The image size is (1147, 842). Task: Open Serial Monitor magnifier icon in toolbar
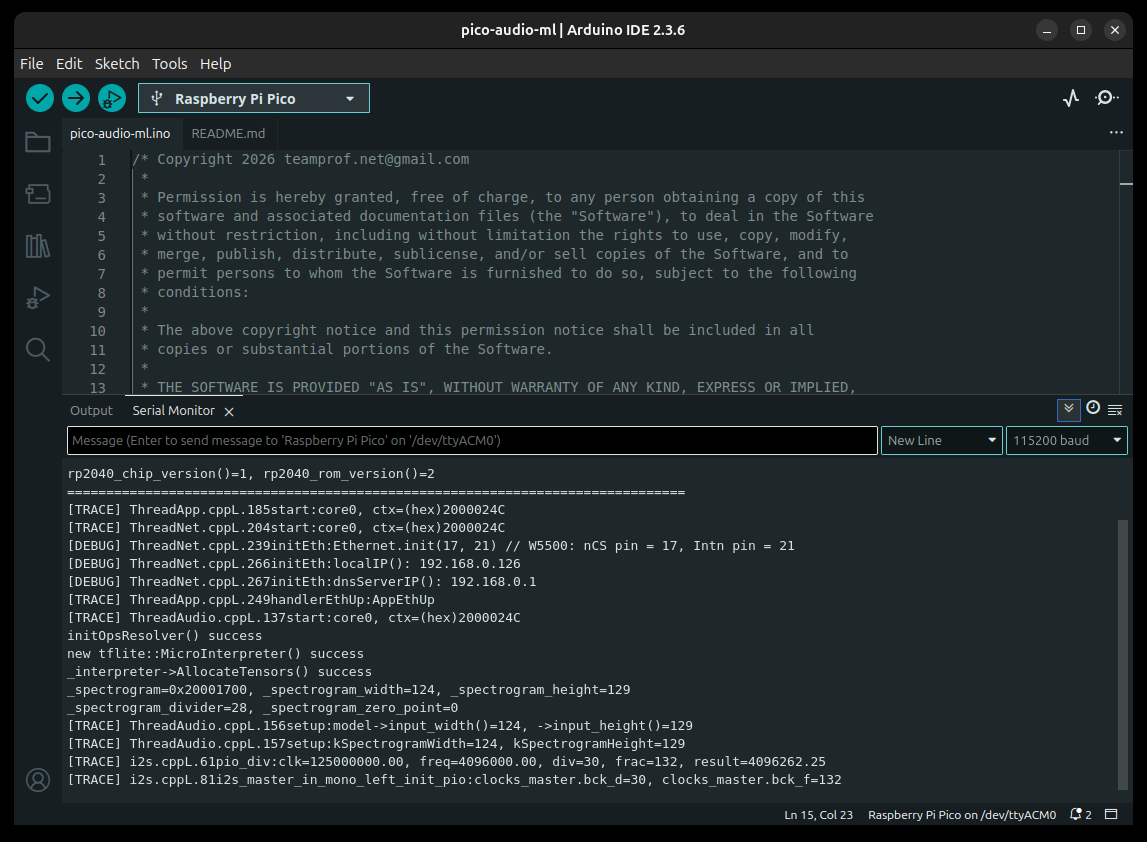(1107, 98)
